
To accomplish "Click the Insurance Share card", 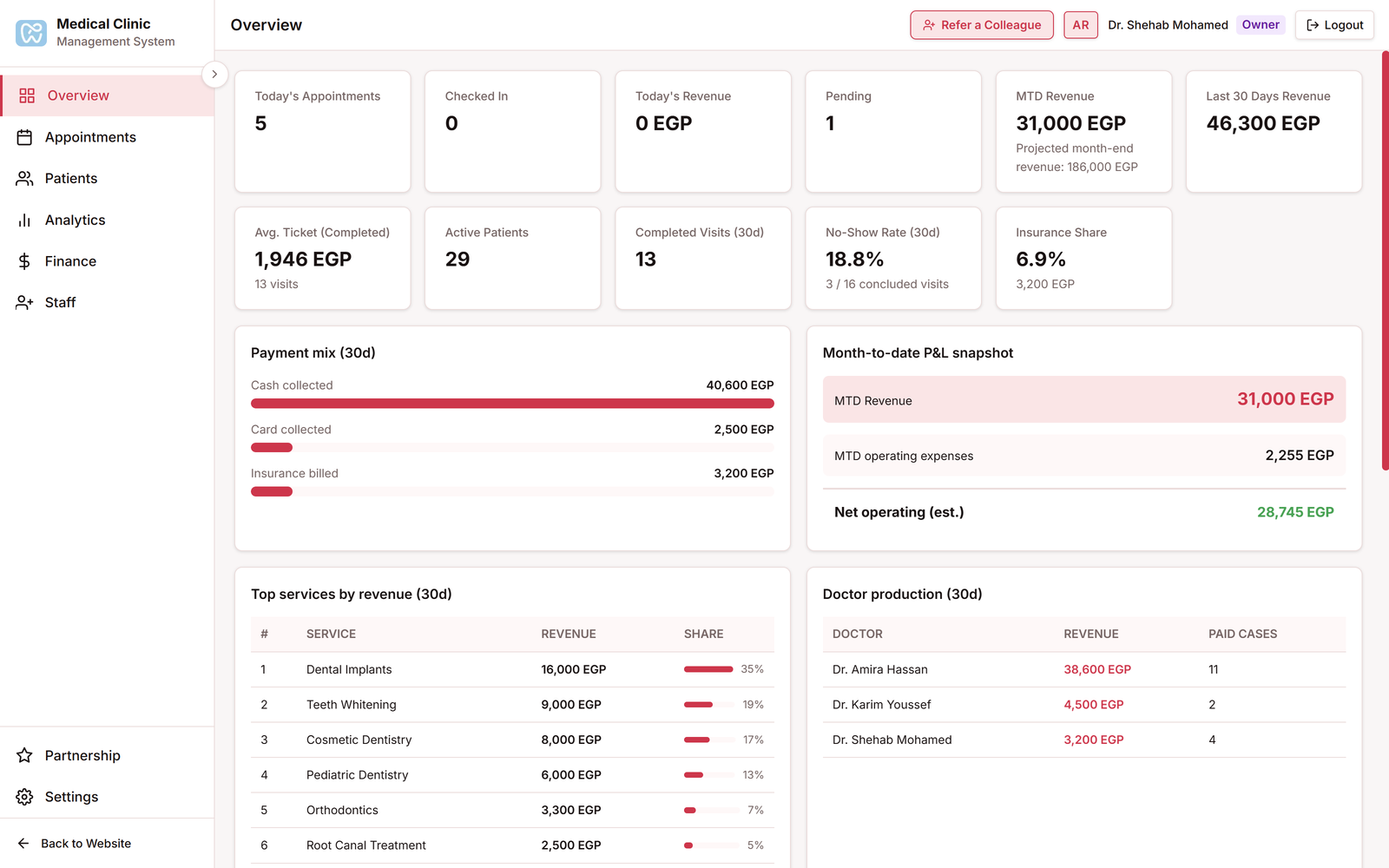I will (1083, 258).
